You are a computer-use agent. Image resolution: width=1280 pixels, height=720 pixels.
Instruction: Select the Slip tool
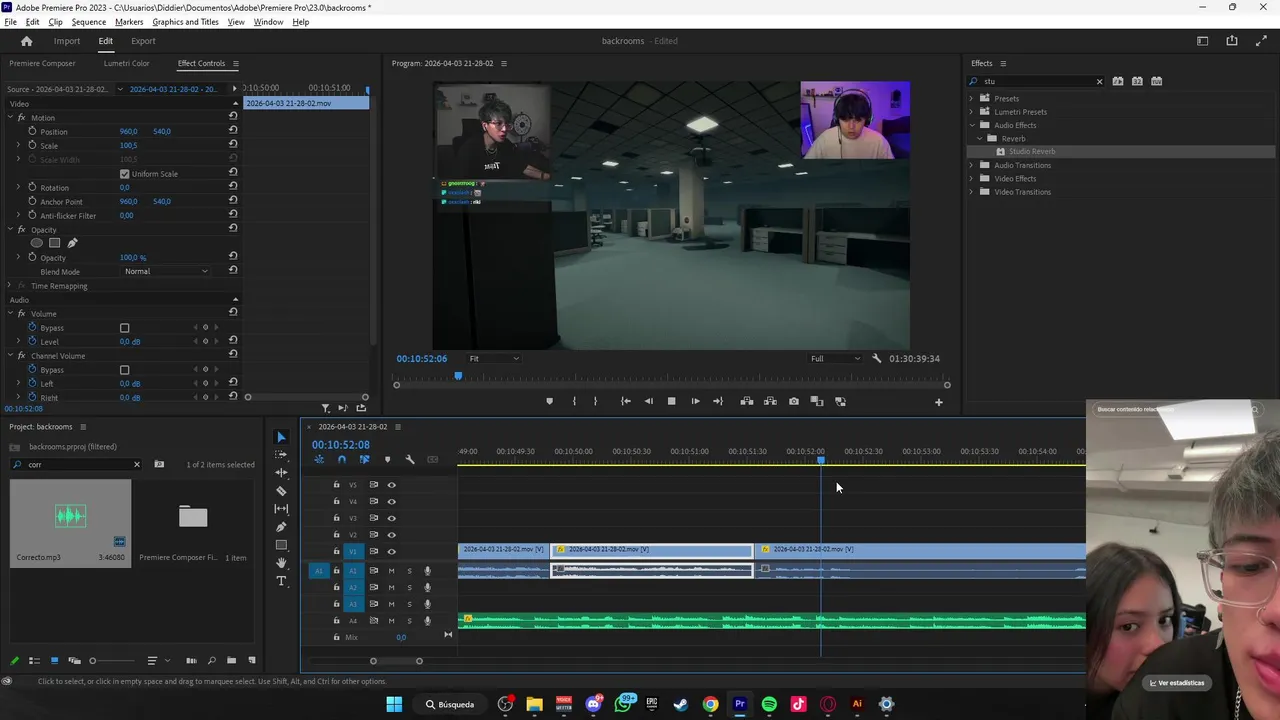coord(281,509)
